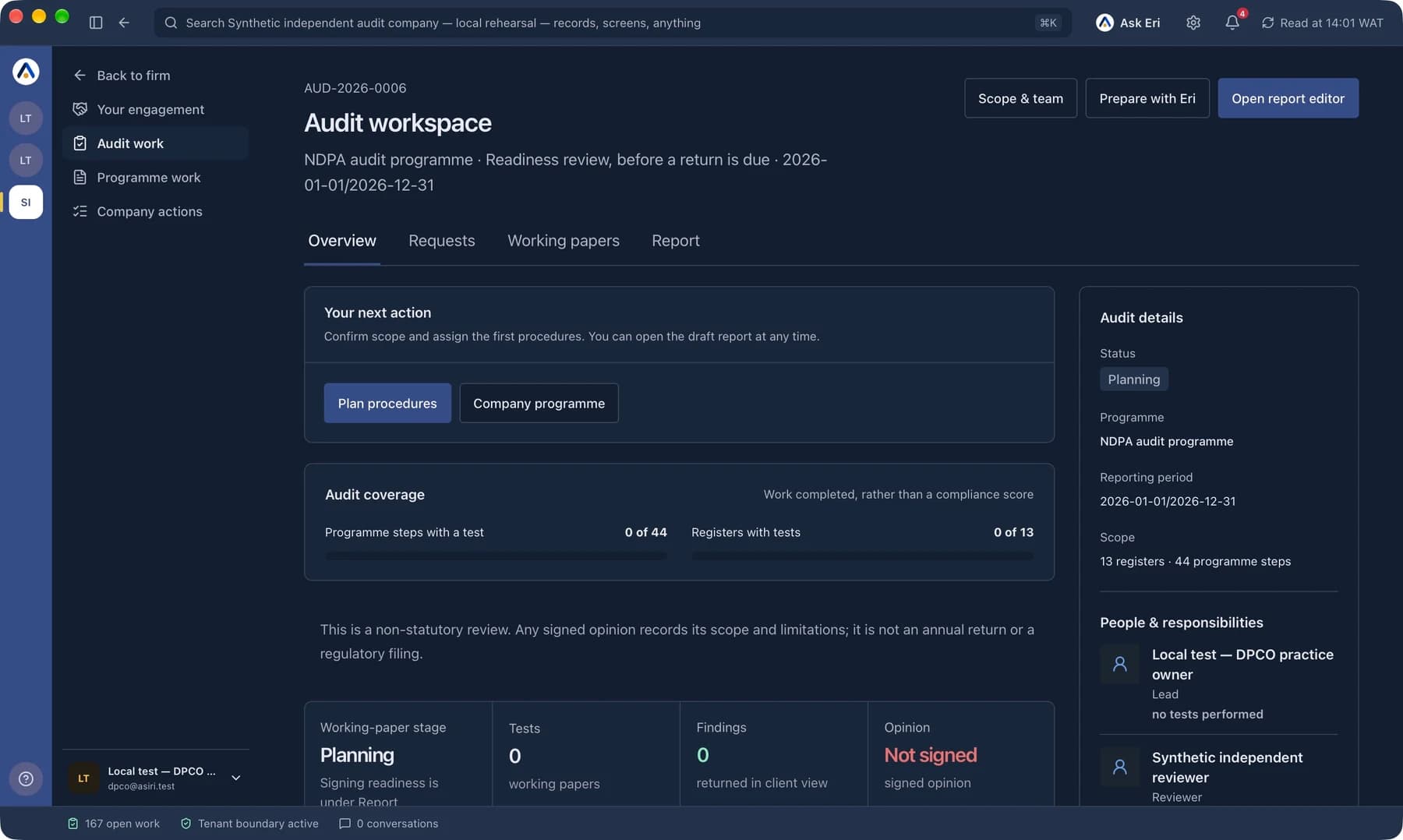This screenshot has width=1403, height=840.
Task: Open settings gear icon
Action: tap(1193, 23)
